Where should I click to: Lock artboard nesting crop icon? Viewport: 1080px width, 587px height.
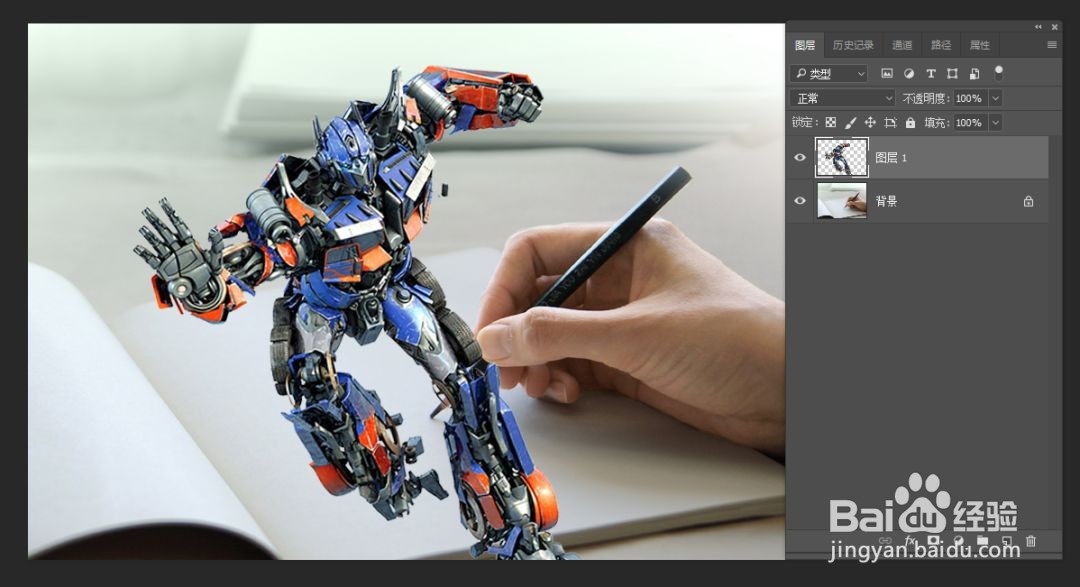coord(891,123)
